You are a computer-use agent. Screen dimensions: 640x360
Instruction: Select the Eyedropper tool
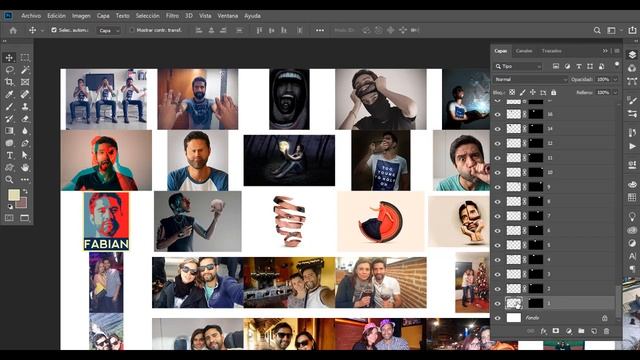pyautogui.click(x=9, y=94)
